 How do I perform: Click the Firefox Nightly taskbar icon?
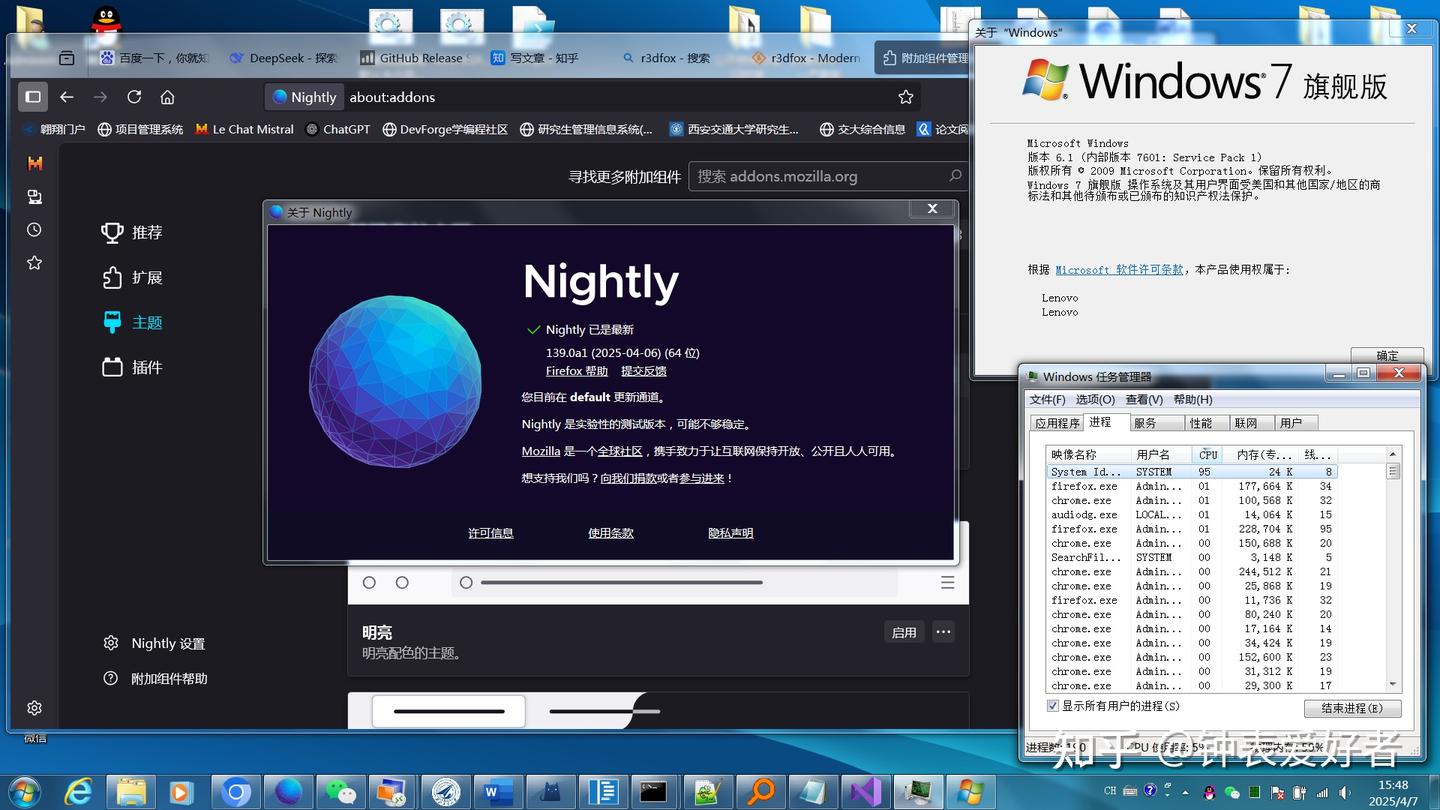point(287,792)
